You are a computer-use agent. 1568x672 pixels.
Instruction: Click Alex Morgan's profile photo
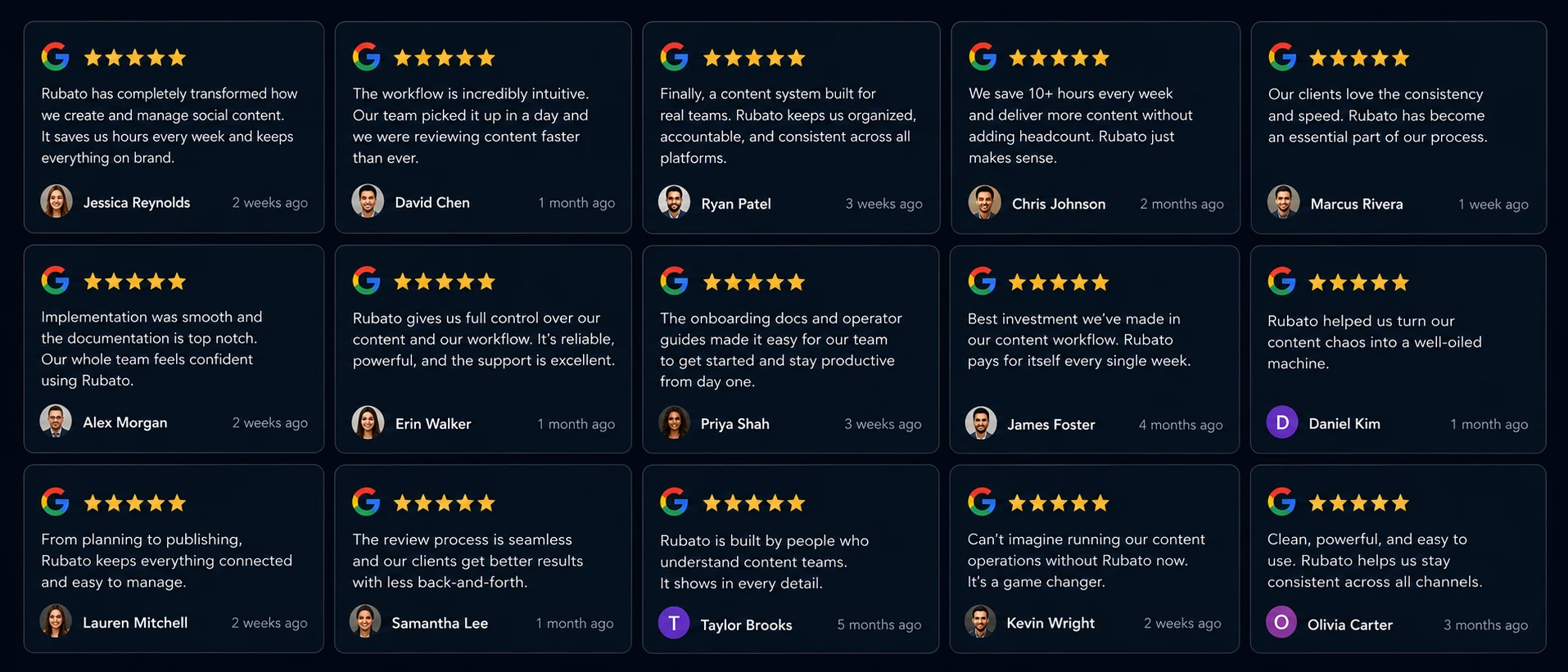[x=56, y=421]
